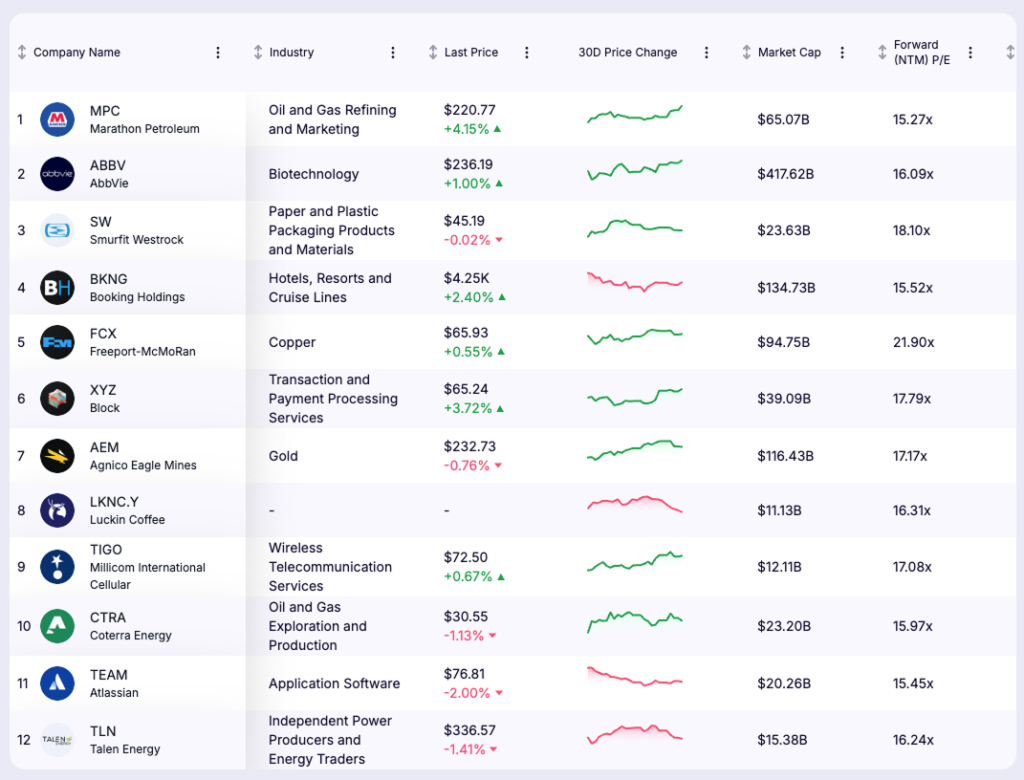1024x780 pixels.
Task: Click the Booking Holdings logo
Action: (x=55, y=288)
